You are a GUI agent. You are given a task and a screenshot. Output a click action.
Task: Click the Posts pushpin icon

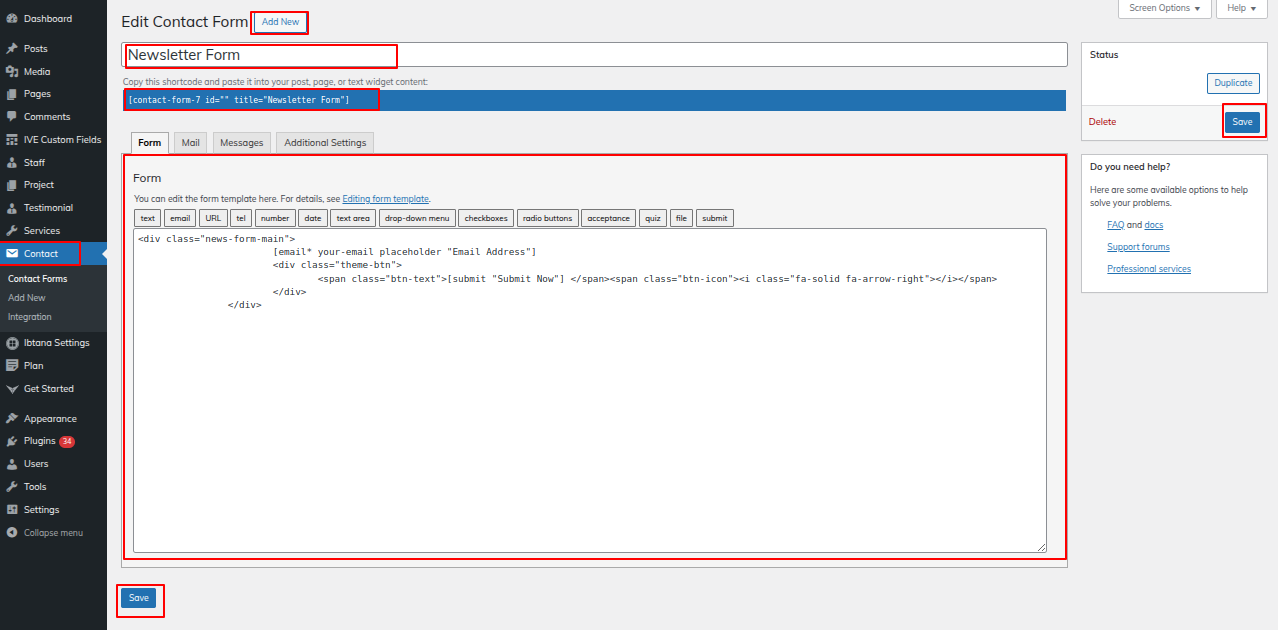(x=11, y=49)
